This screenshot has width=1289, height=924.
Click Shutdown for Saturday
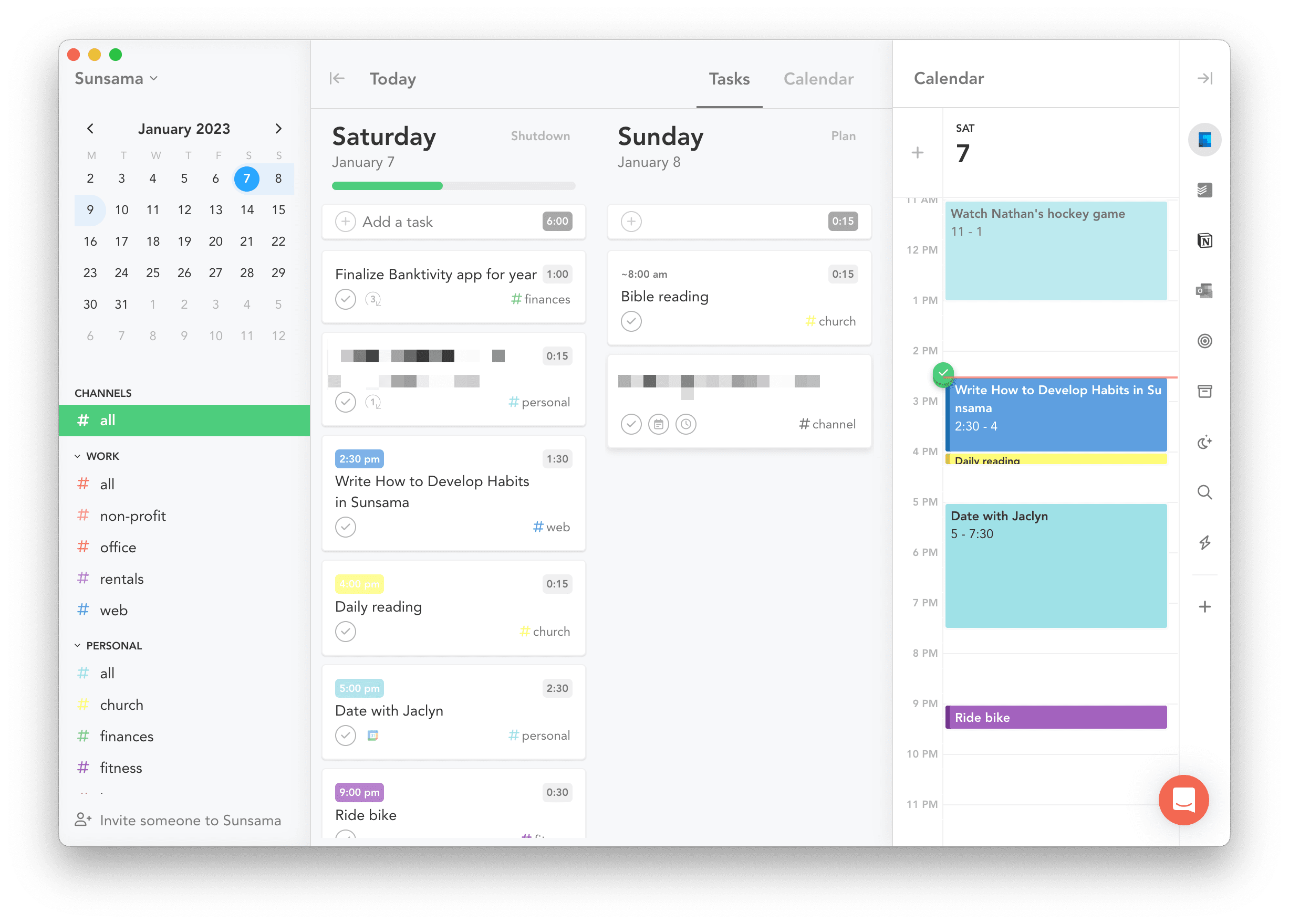click(x=540, y=136)
